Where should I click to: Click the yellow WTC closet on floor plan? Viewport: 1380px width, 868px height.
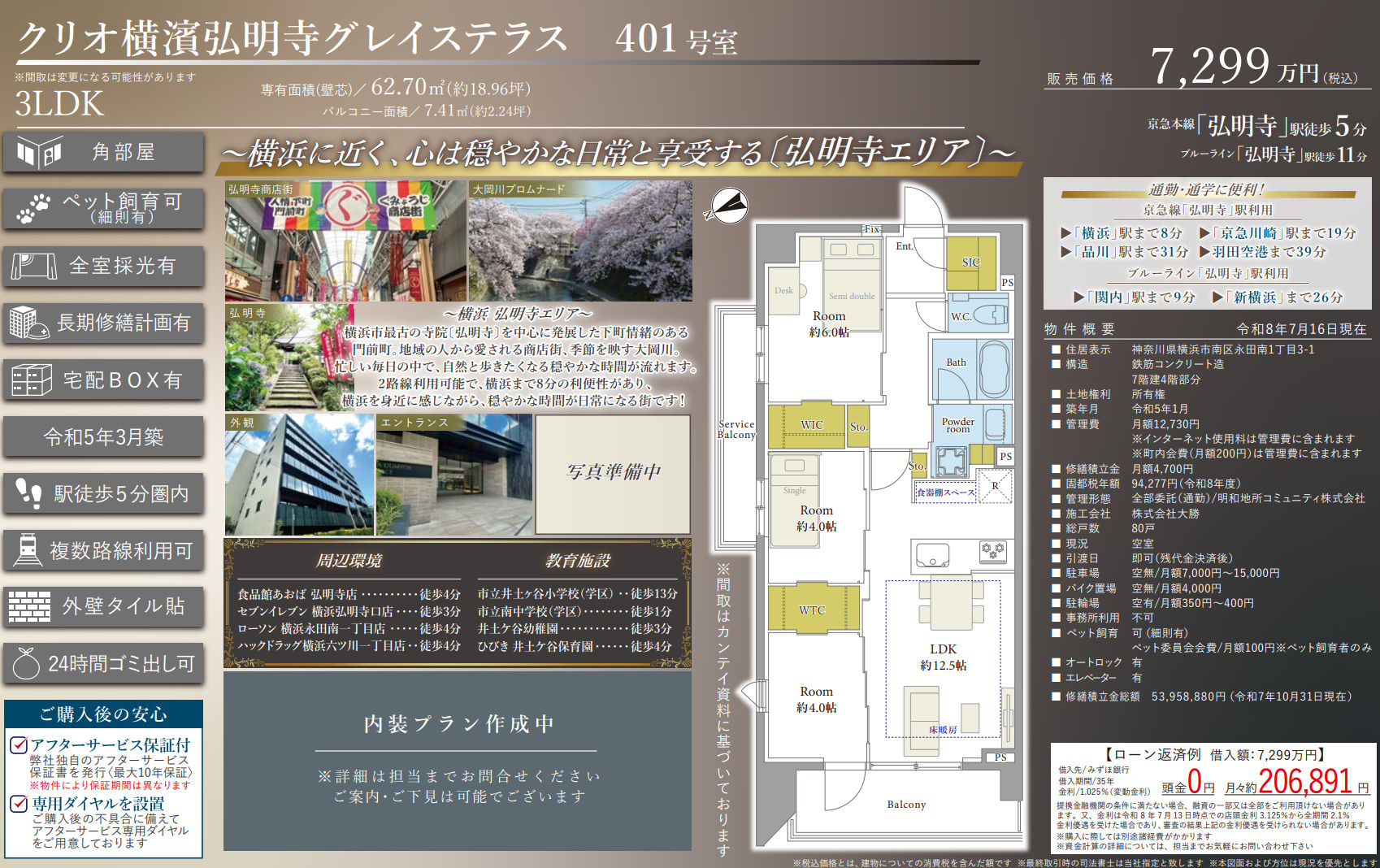(812, 610)
